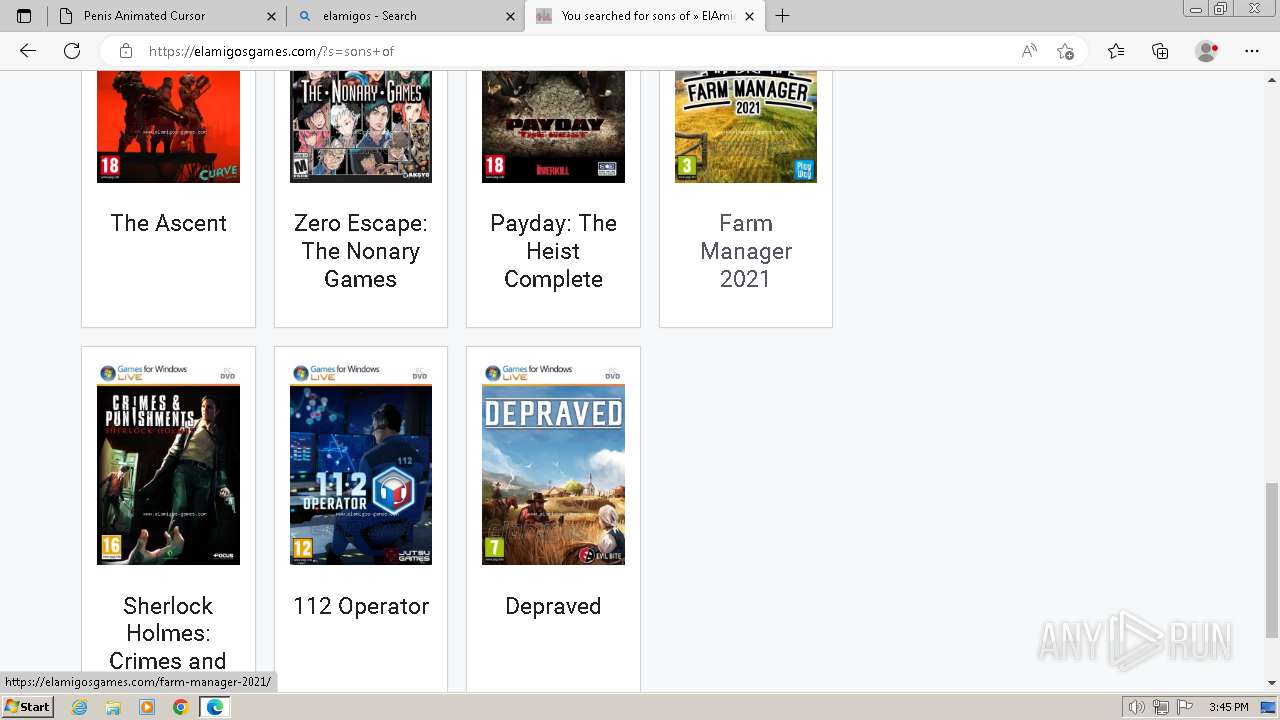Close the elamigos - Search tab
1280x720 pixels.
tap(510, 16)
